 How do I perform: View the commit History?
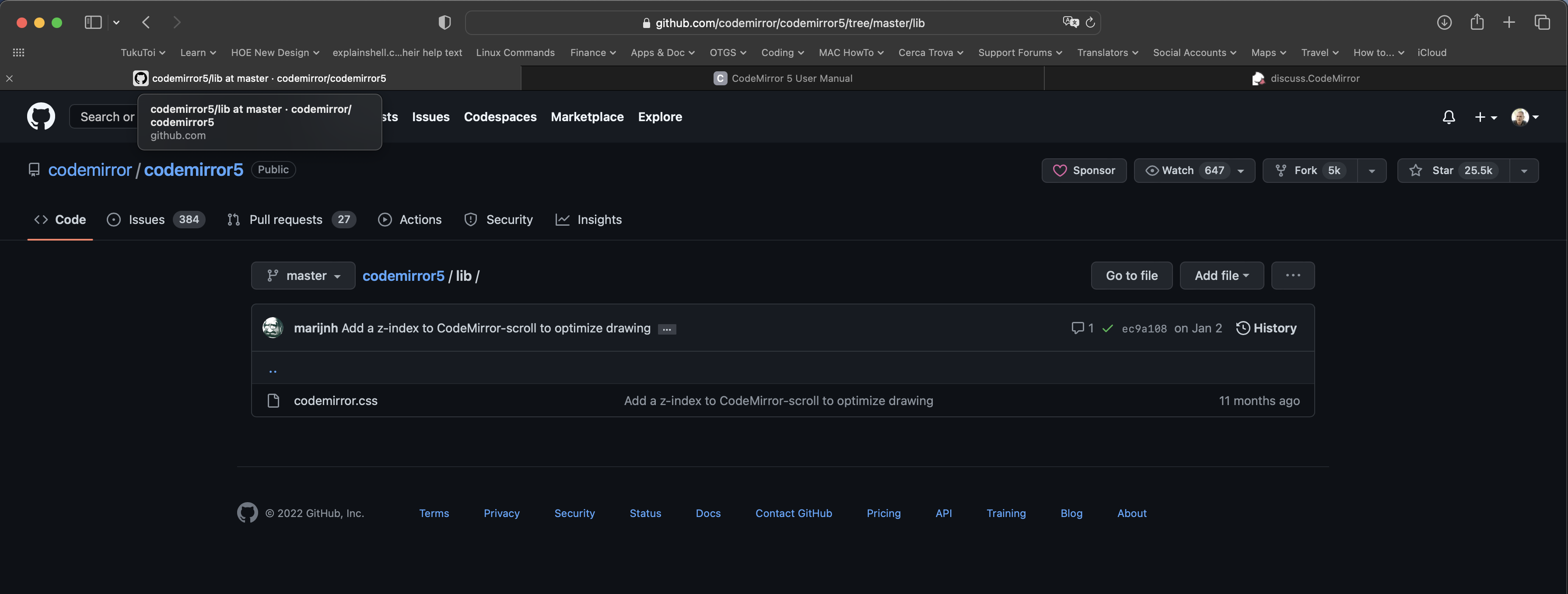[1266, 328]
